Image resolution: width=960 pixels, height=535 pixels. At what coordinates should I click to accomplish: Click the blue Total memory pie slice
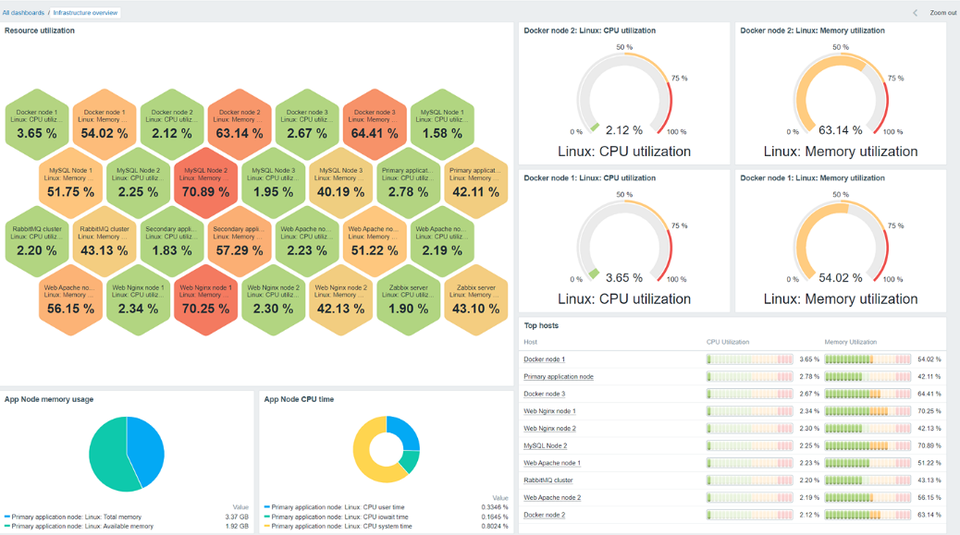(x=146, y=451)
